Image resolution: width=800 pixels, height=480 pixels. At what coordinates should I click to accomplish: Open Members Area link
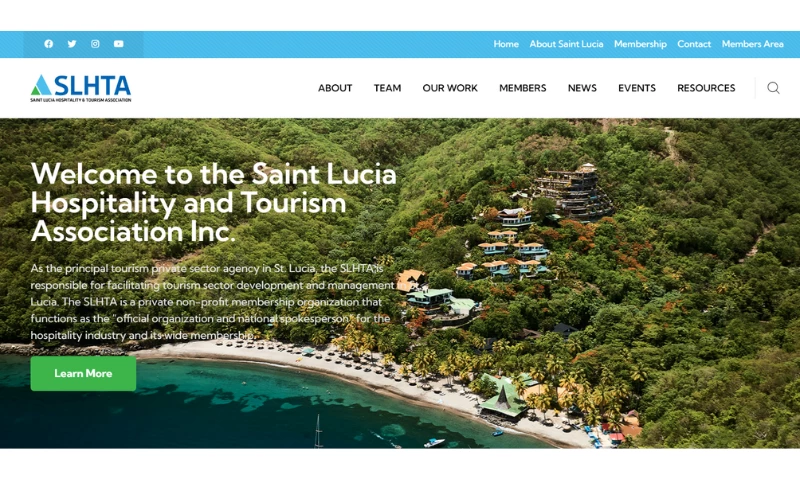(x=752, y=44)
